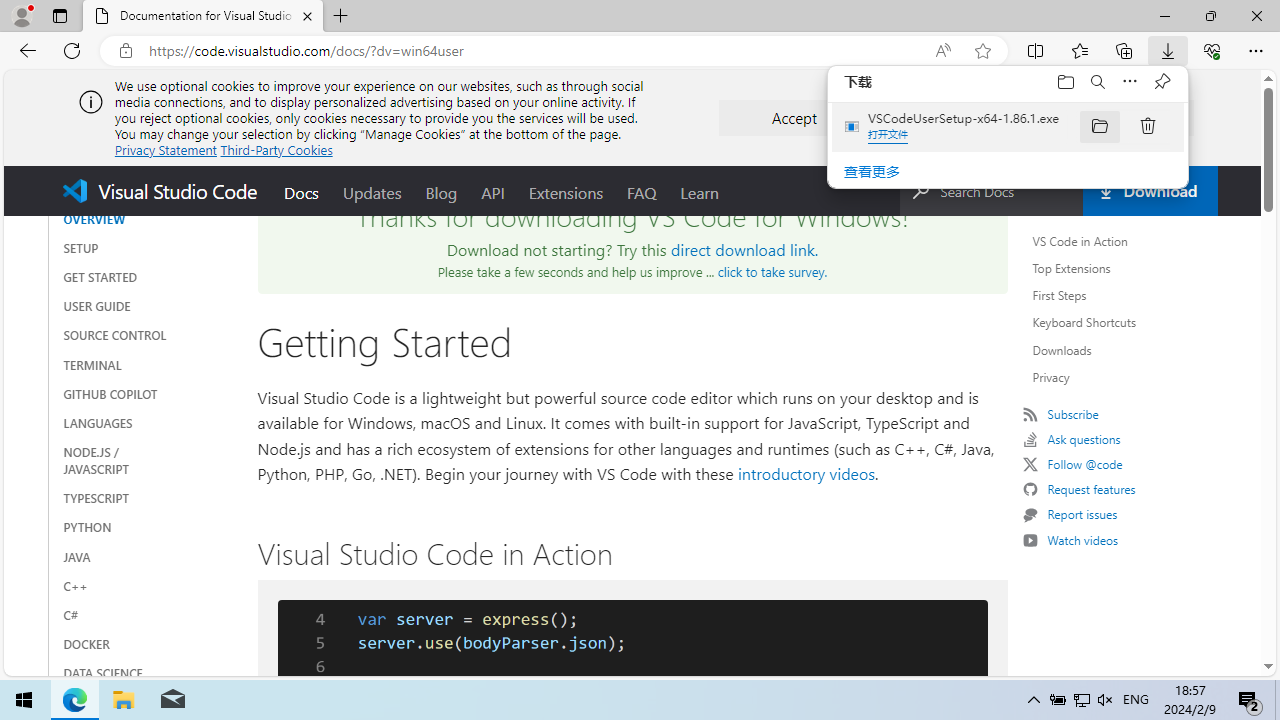
Task: Pin the downloads panel
Action: click(x=1162, y=82)
